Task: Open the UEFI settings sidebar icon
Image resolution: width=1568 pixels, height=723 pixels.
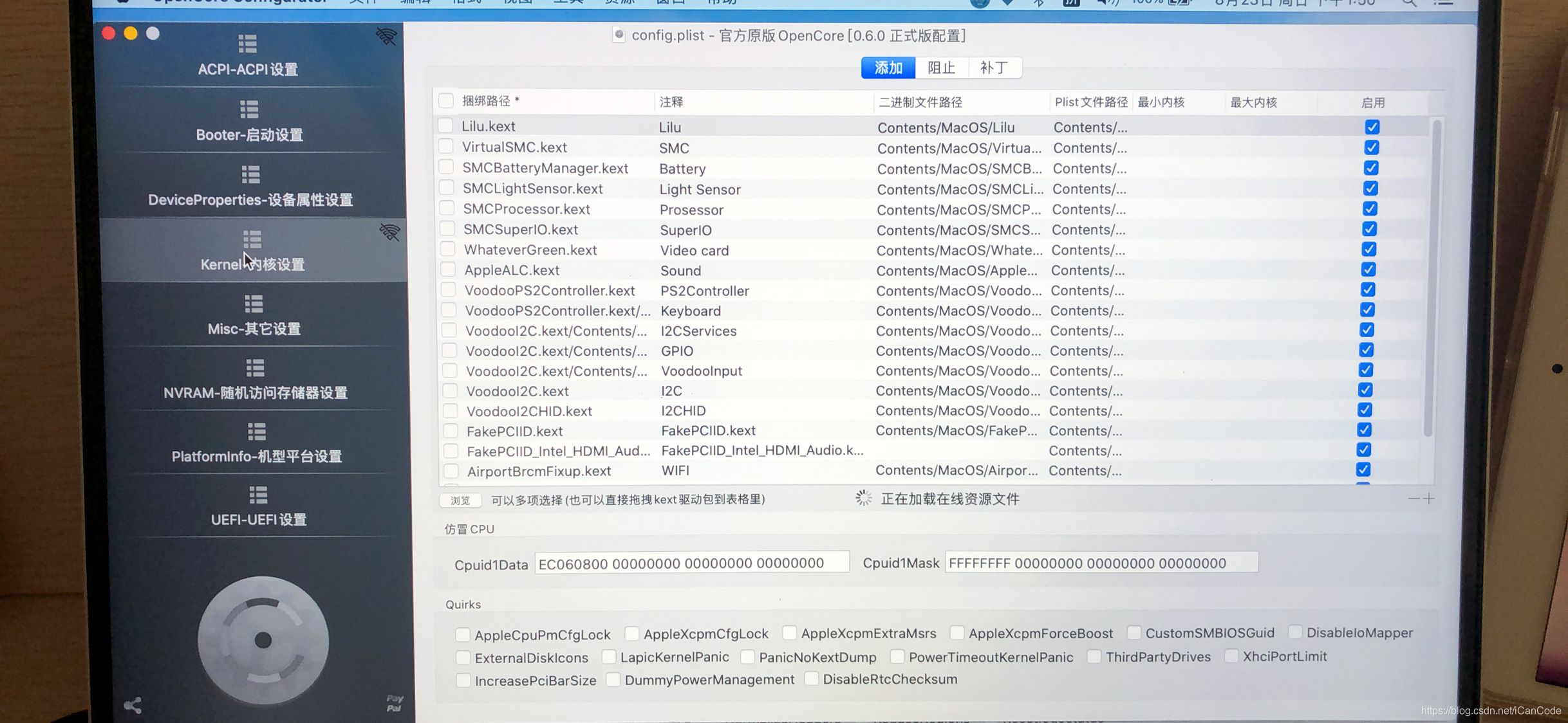Action: (x=258, y=495)
